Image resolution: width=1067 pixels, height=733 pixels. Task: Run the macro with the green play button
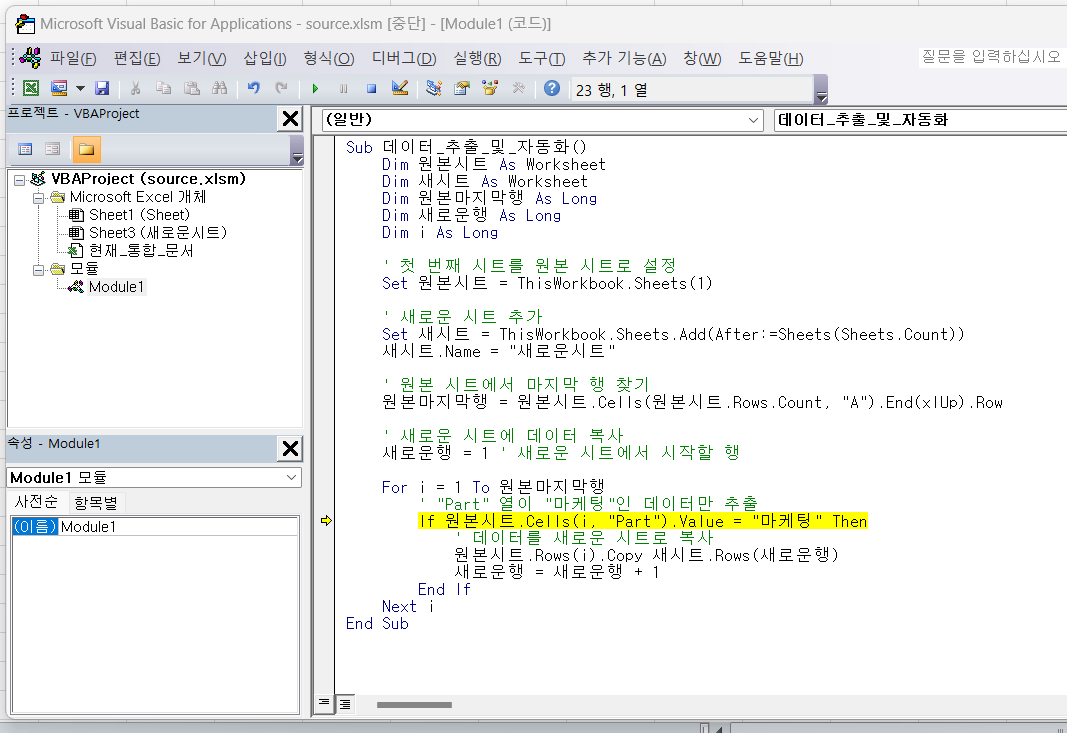pyautogui.click(x=315, y=88)
